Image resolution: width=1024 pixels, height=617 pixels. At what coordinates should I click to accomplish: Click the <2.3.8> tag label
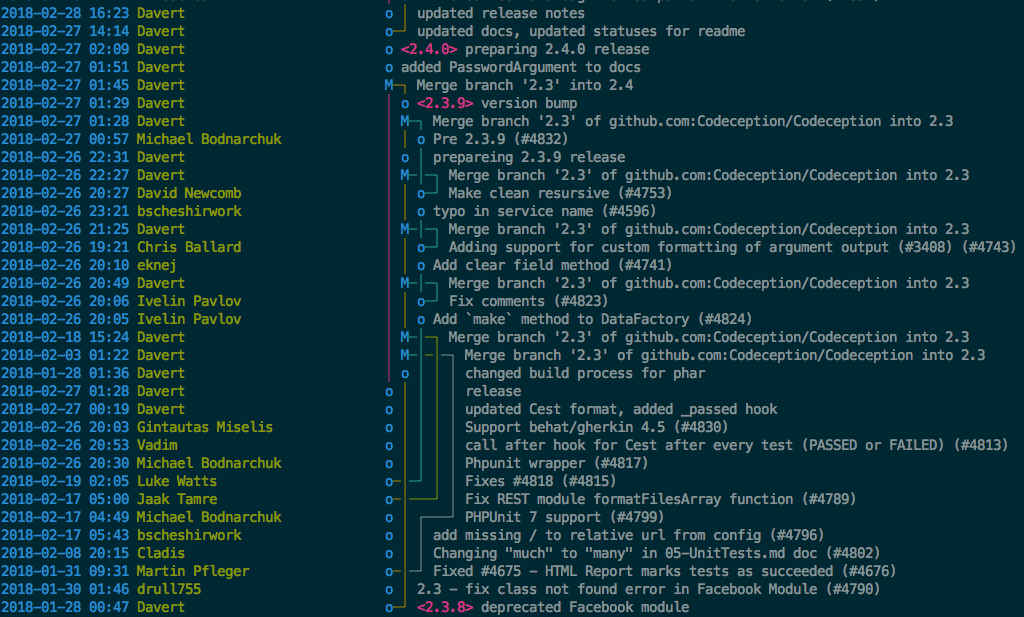[445, 607]
